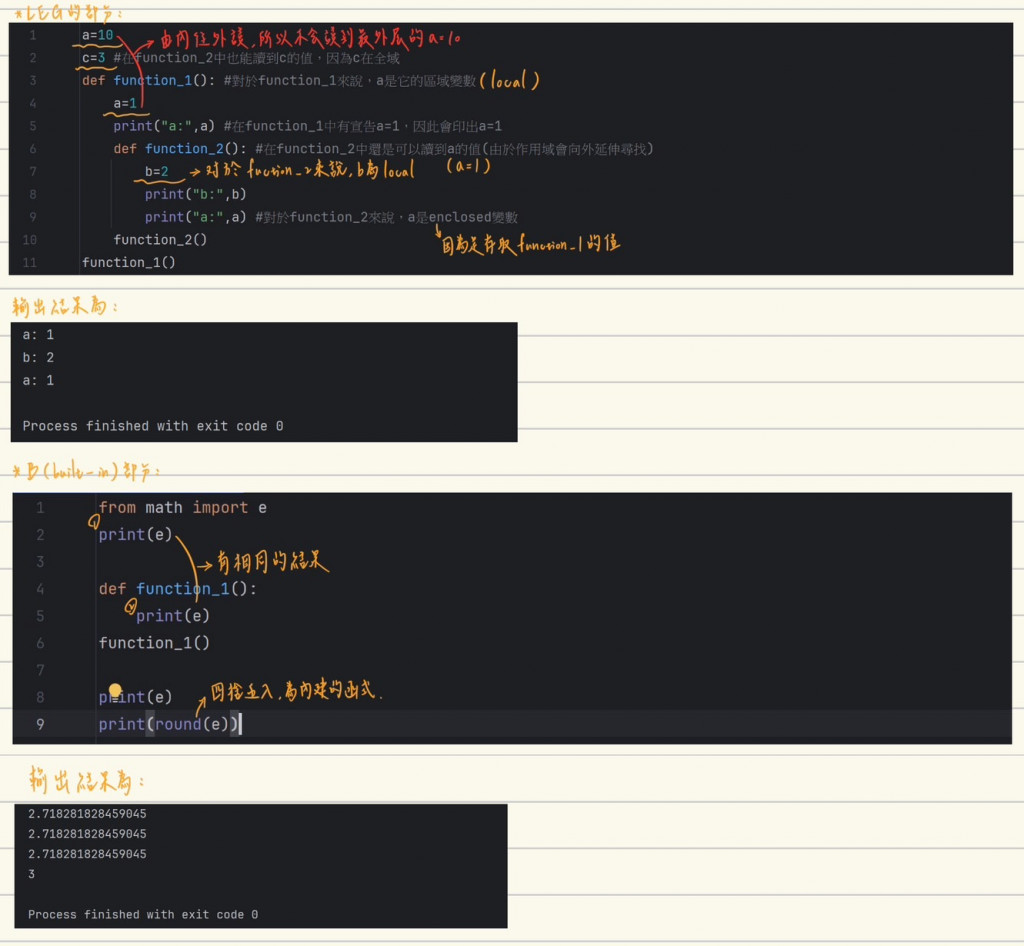Click the b=2 assignment on line 7
This screenshot has height=946, width=1024.
tap(157, 172)
